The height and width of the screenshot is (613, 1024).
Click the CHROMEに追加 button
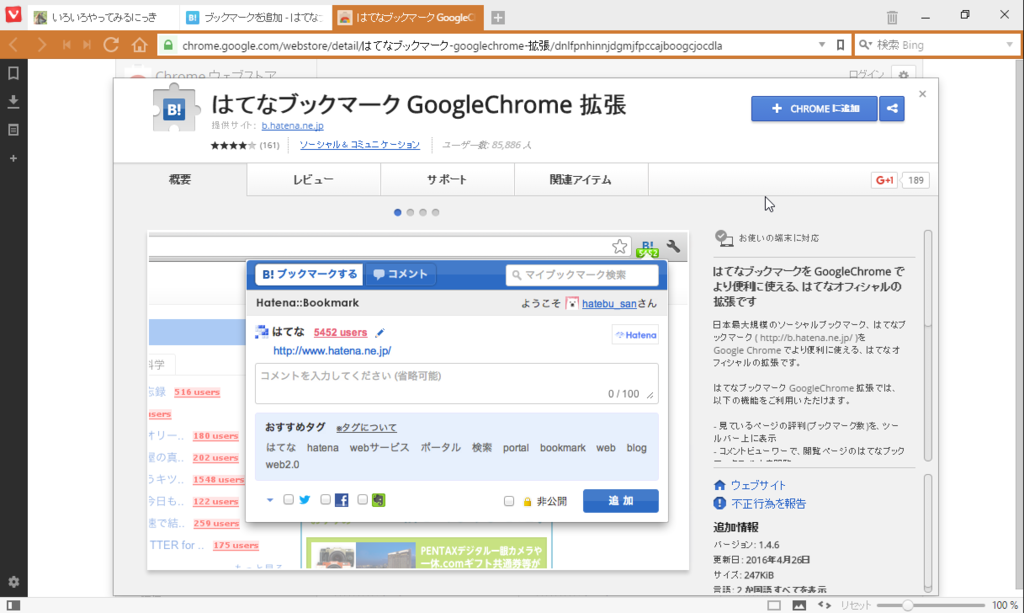[x=814, y=108]
